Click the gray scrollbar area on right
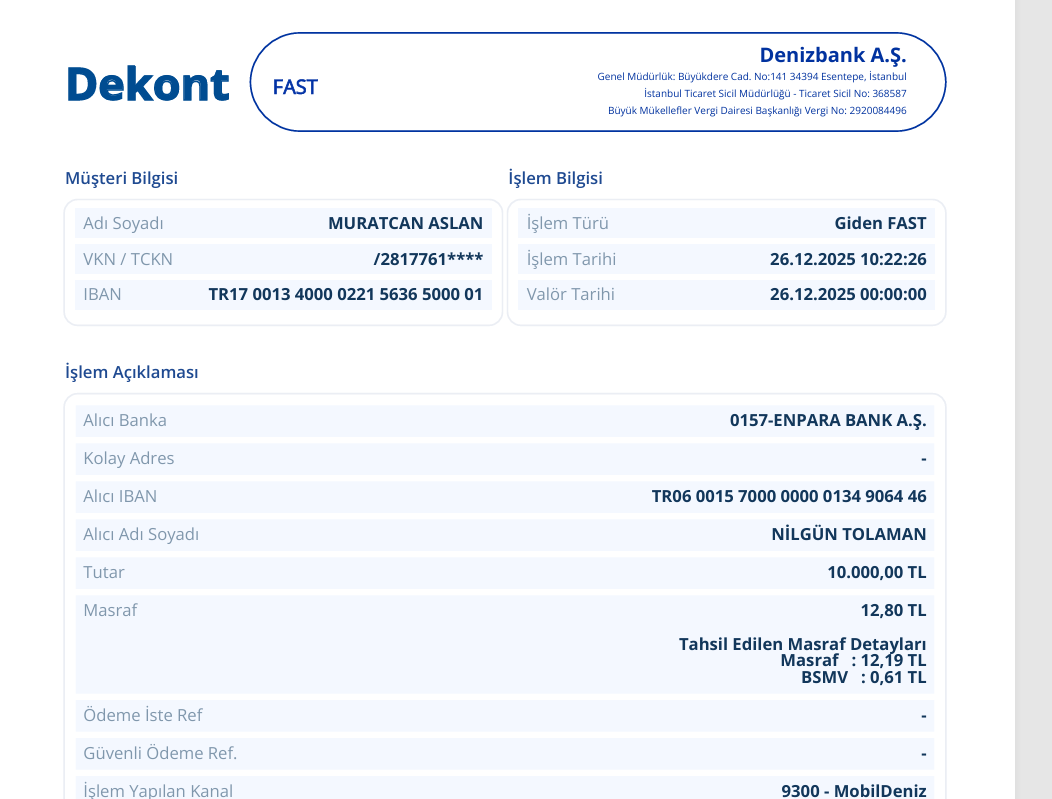The image size is (1052, 799). click(1033, 399)
